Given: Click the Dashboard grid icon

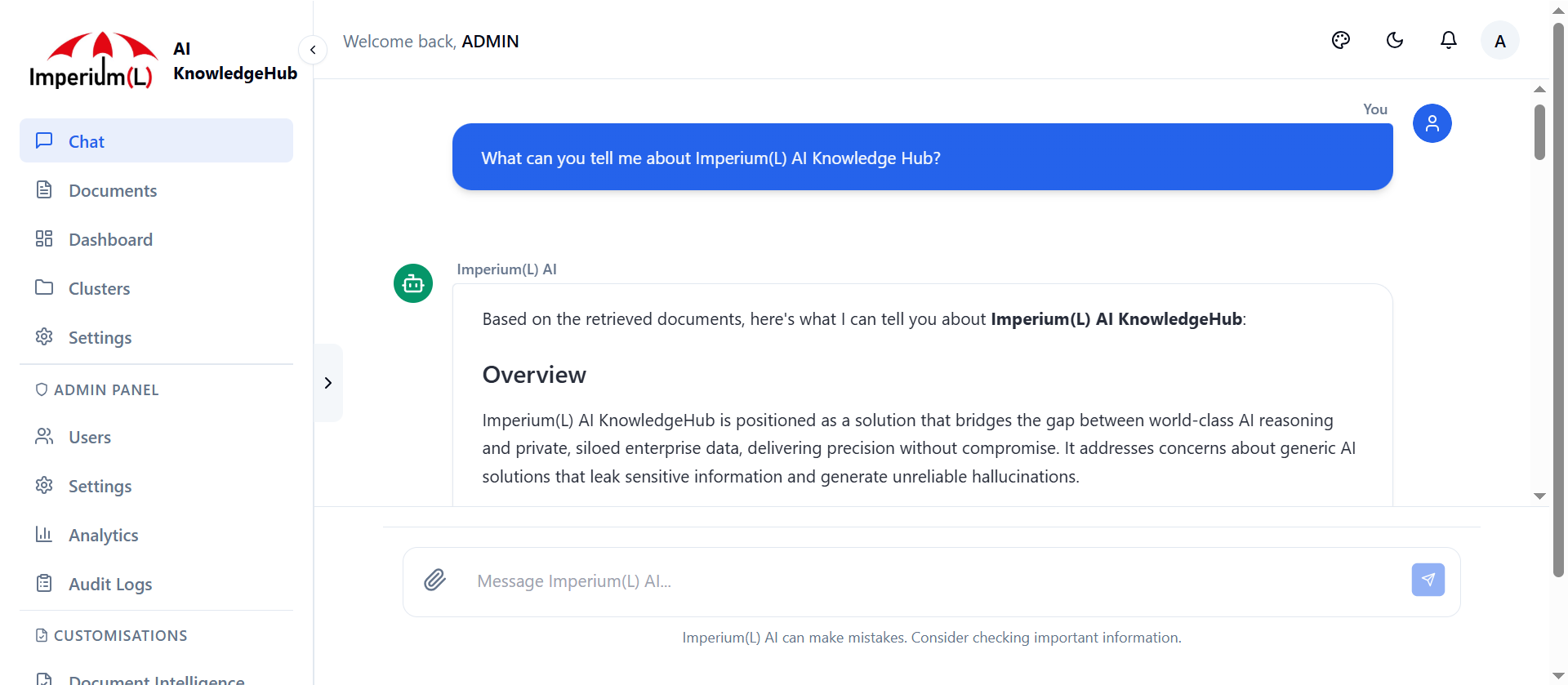Looking at the screenshot, I should (44, 238).
